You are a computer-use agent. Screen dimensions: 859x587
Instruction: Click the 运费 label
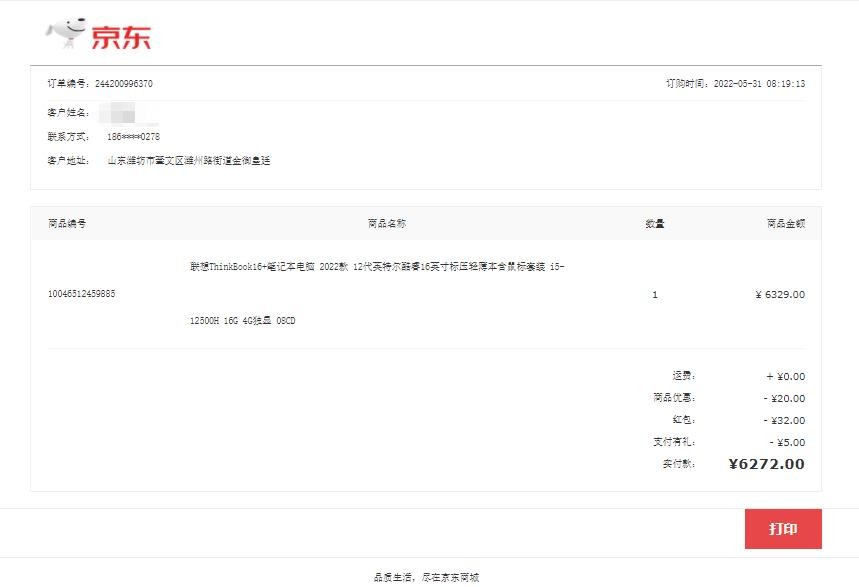(684, 376)
